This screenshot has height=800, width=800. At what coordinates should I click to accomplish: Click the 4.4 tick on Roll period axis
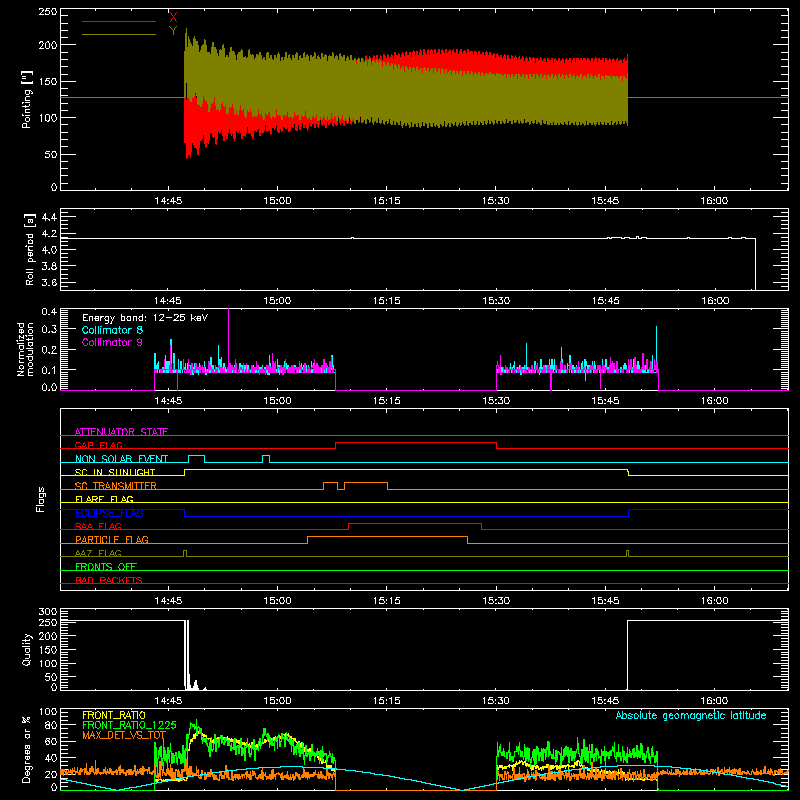(x=49, y=217)
